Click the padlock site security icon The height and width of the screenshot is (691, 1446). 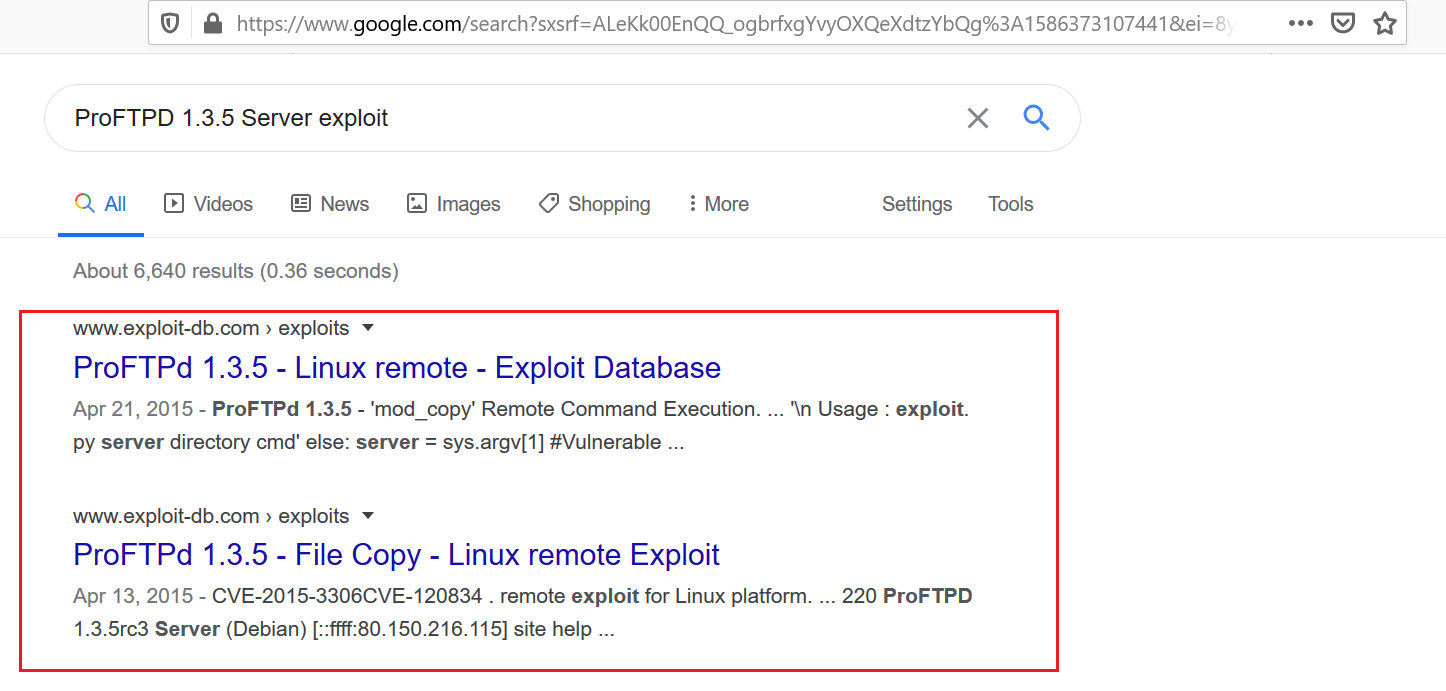212,24
